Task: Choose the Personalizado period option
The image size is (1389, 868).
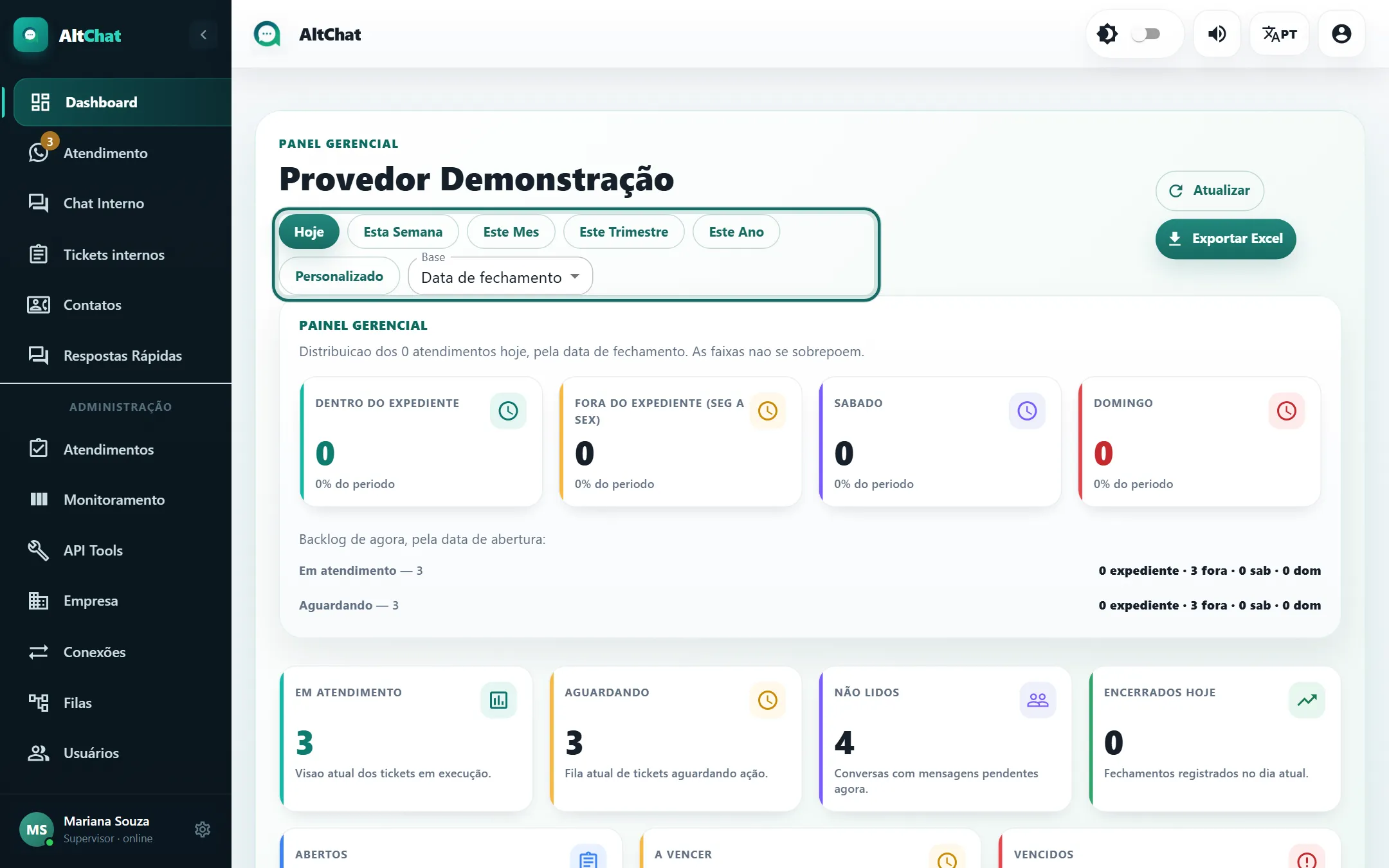Action: [x=339, y=276]
